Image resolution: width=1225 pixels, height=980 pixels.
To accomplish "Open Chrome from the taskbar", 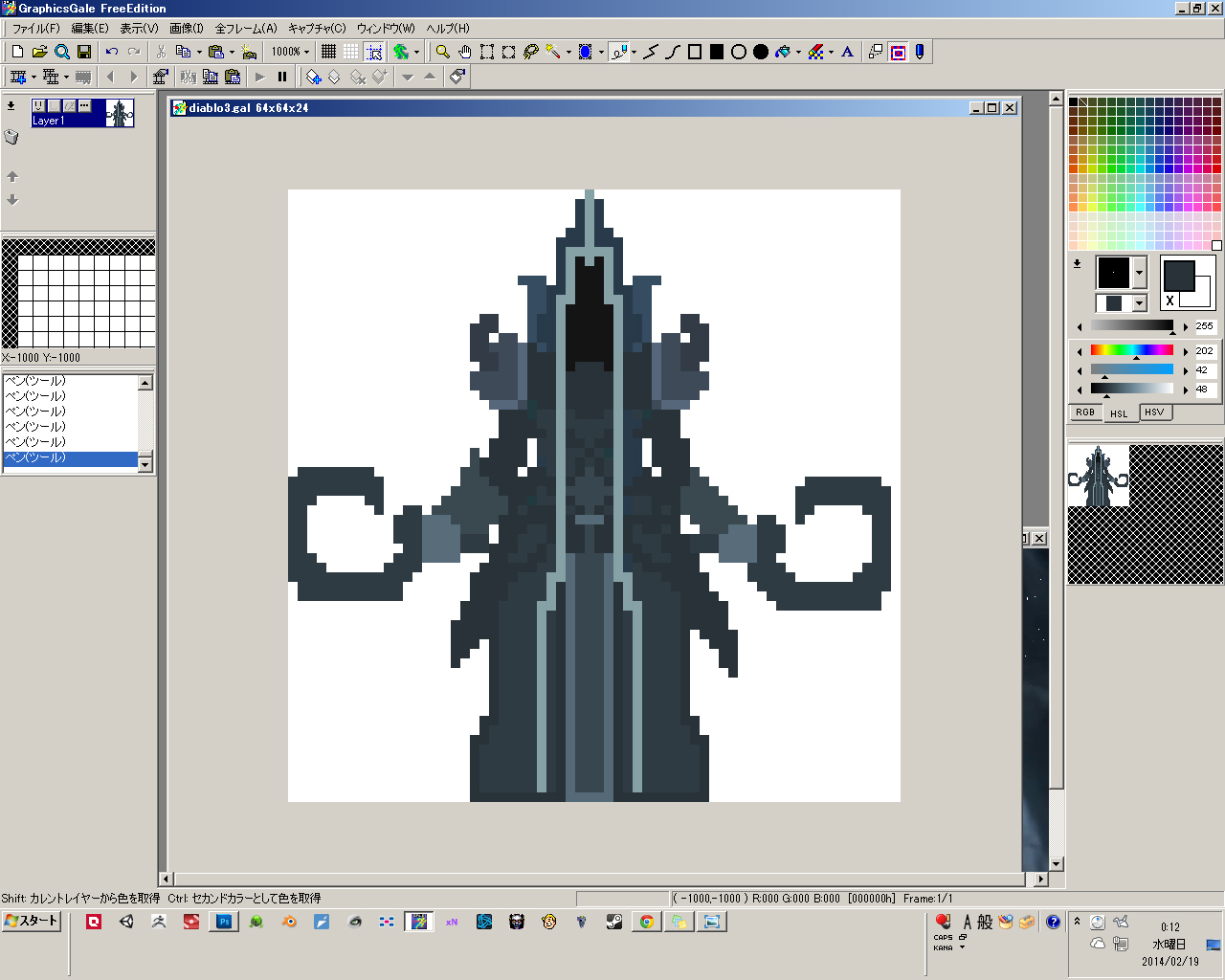I will (x=647, y=922).
